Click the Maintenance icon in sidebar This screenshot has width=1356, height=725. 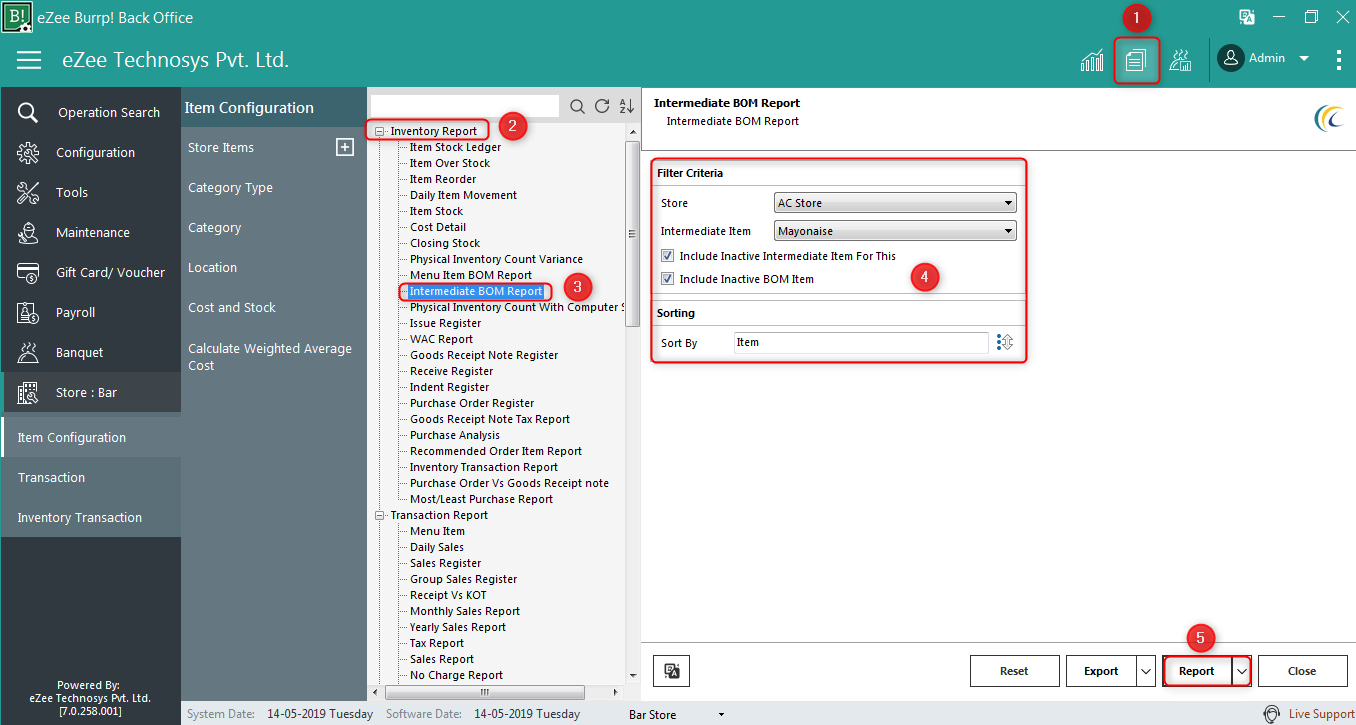[x=28, y=232]
